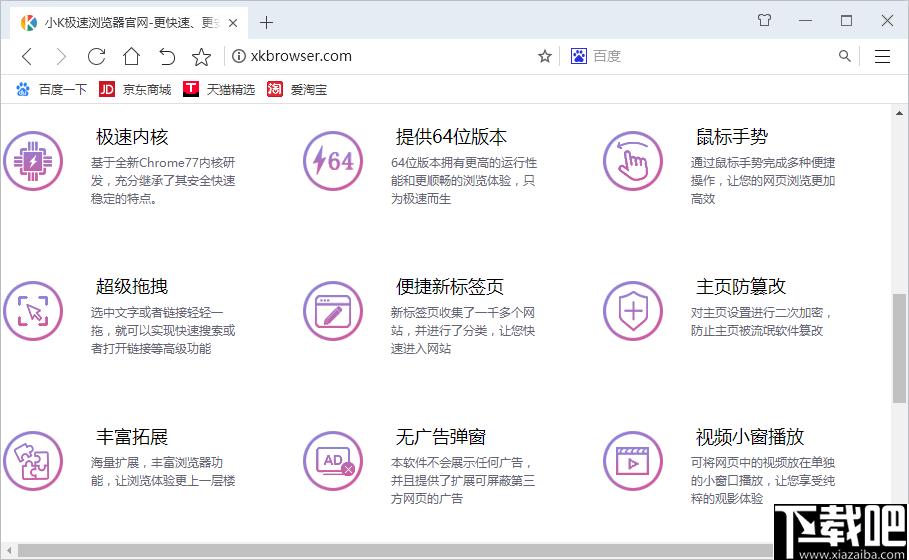Maximize the browser window
This screenshot has width=909, height=560.
(846, 21)
